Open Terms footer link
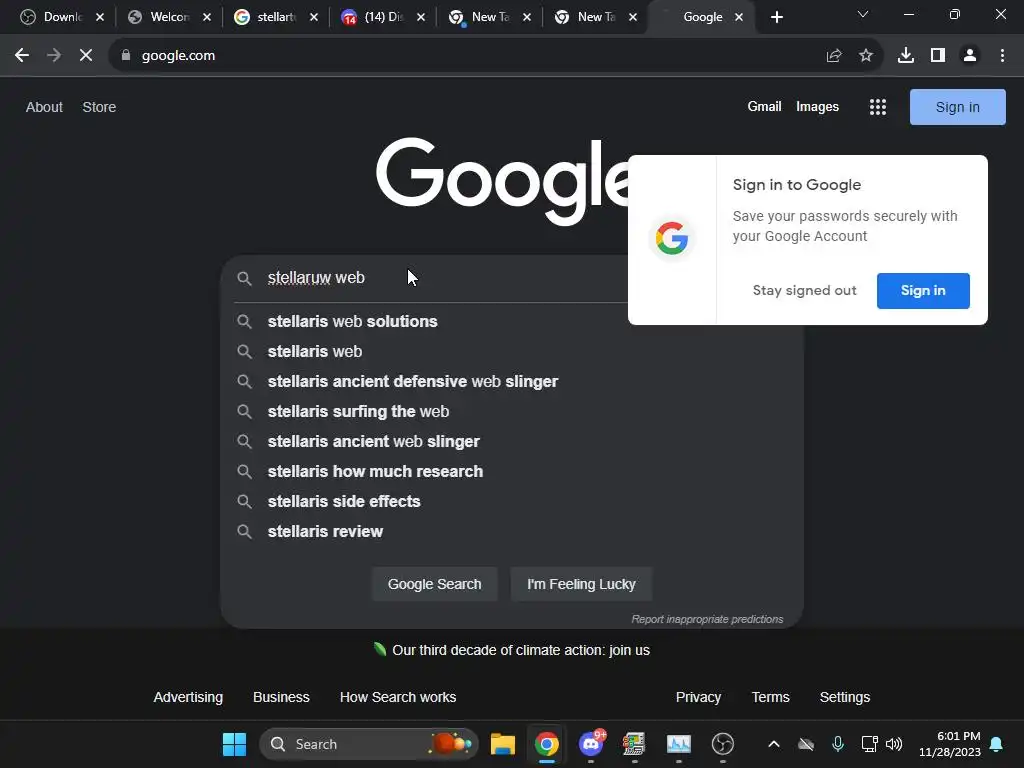This screenshot has width=1024, height=768. click(771, 697)
